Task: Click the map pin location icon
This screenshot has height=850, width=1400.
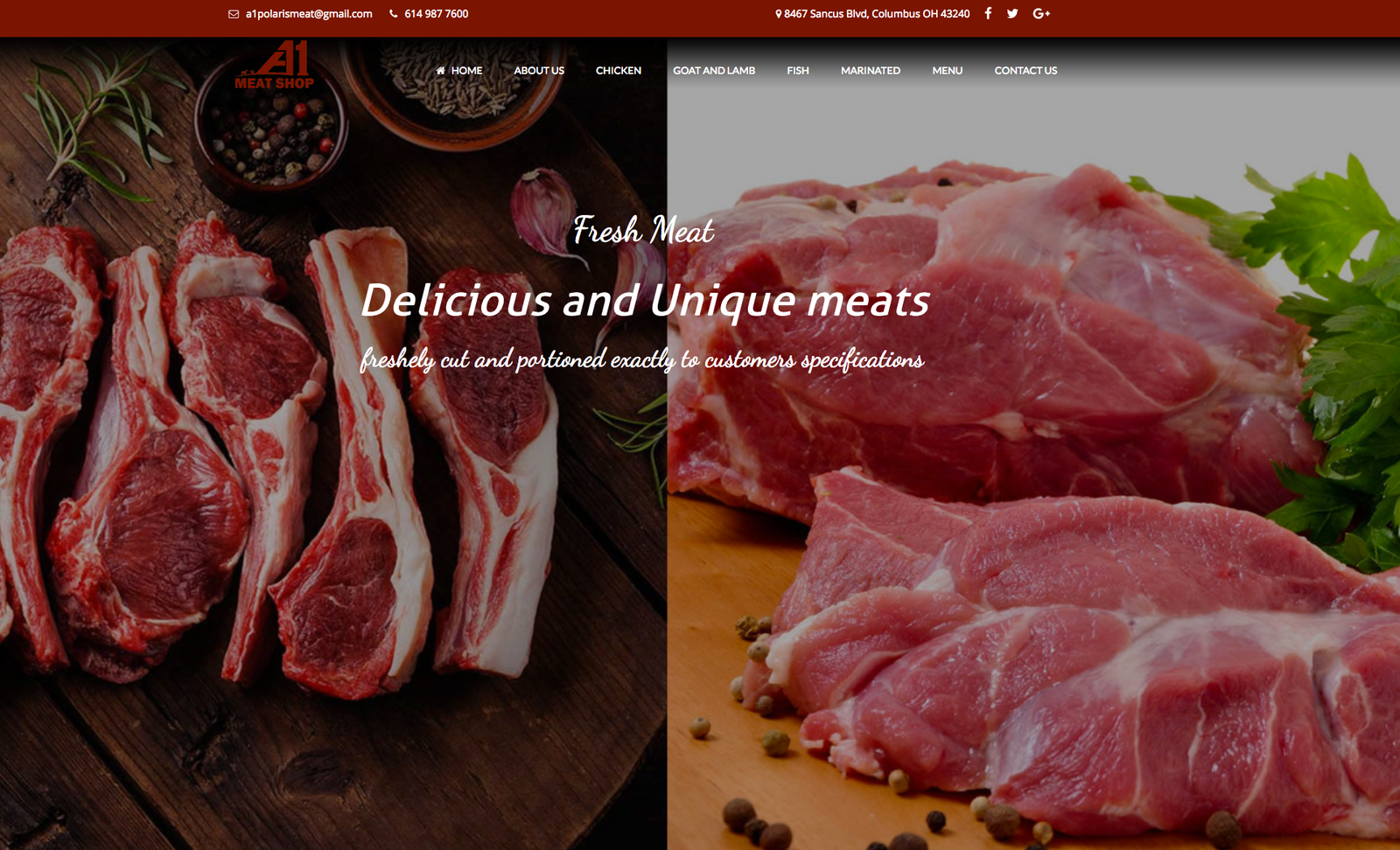Action: tap(778, 14)
